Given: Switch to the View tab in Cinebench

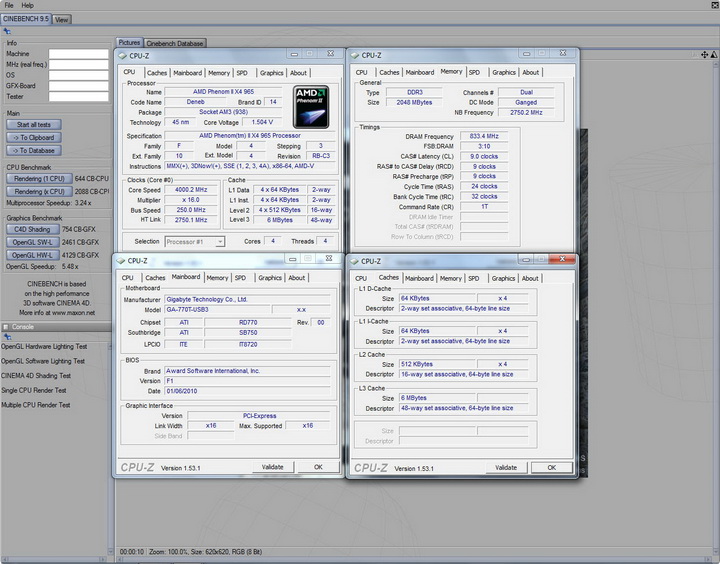Looking at the screenshot, I should (x=62, y=20).
